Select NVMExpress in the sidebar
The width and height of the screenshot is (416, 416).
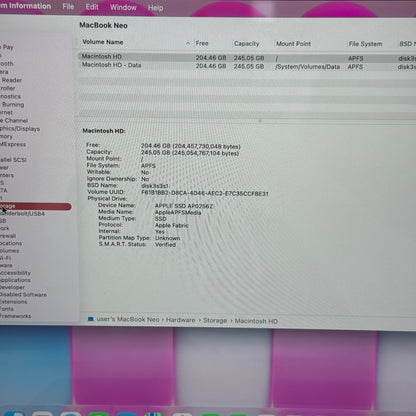click(13, 144)
